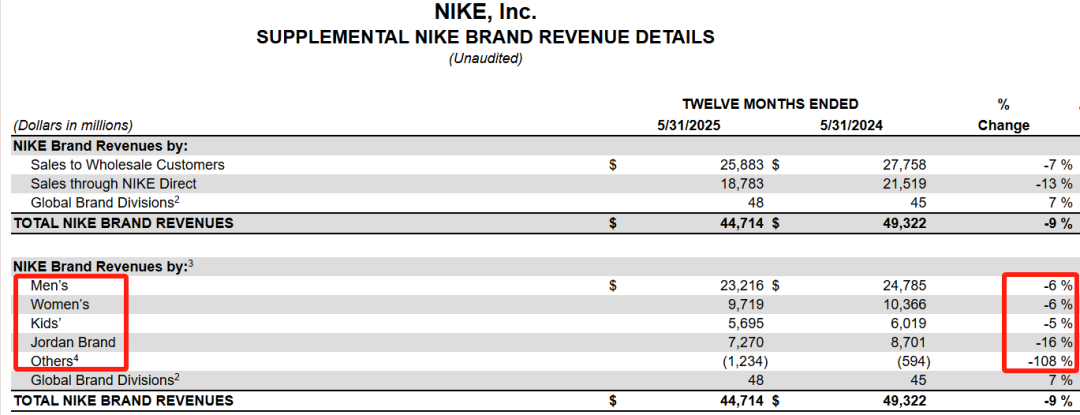Click the Twelve Months Ended column header
1080x415 pixels.
pos(770,104)
